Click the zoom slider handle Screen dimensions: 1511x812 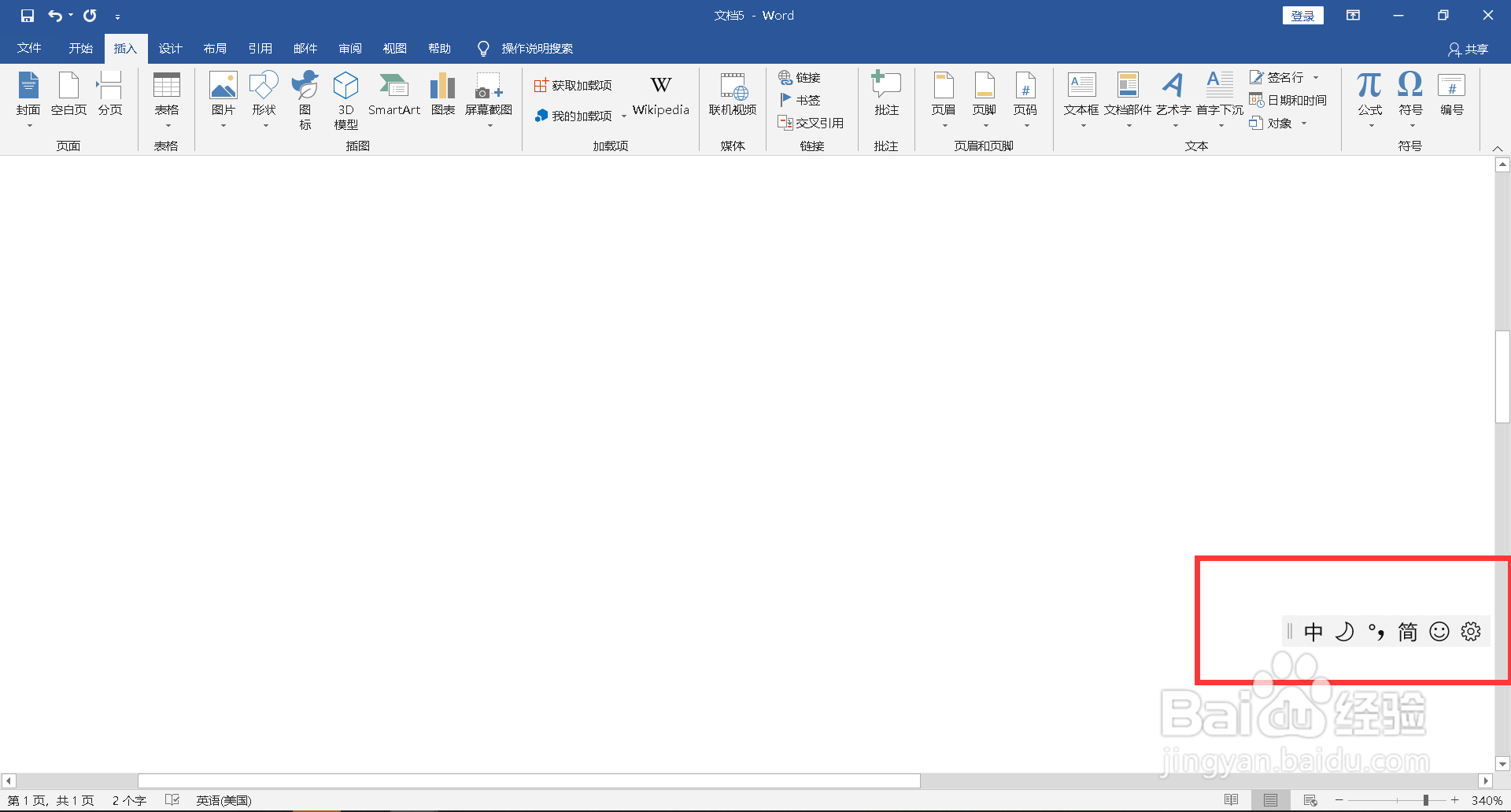click(x=1425, y=800)
